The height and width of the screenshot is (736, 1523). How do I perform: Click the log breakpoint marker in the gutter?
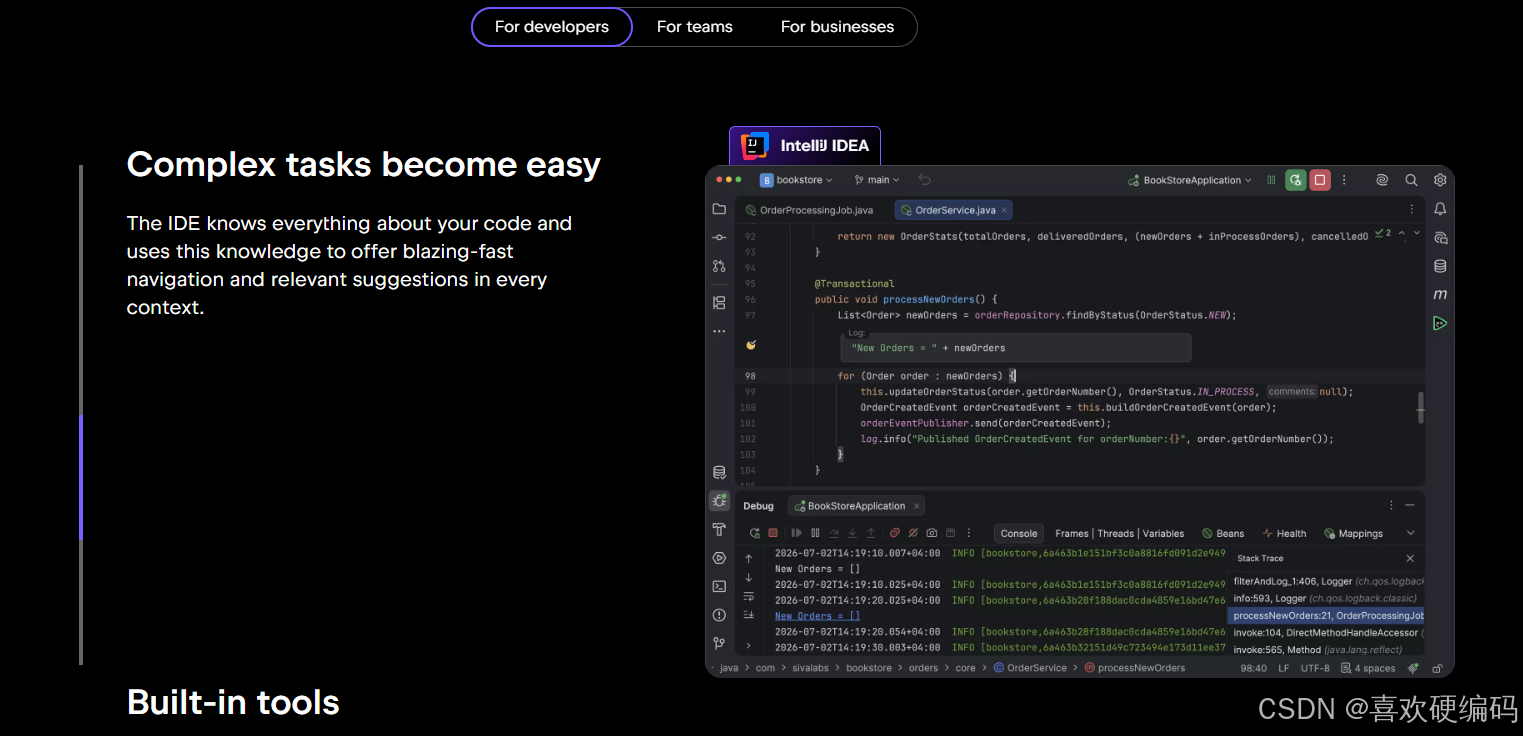(751, 345)
